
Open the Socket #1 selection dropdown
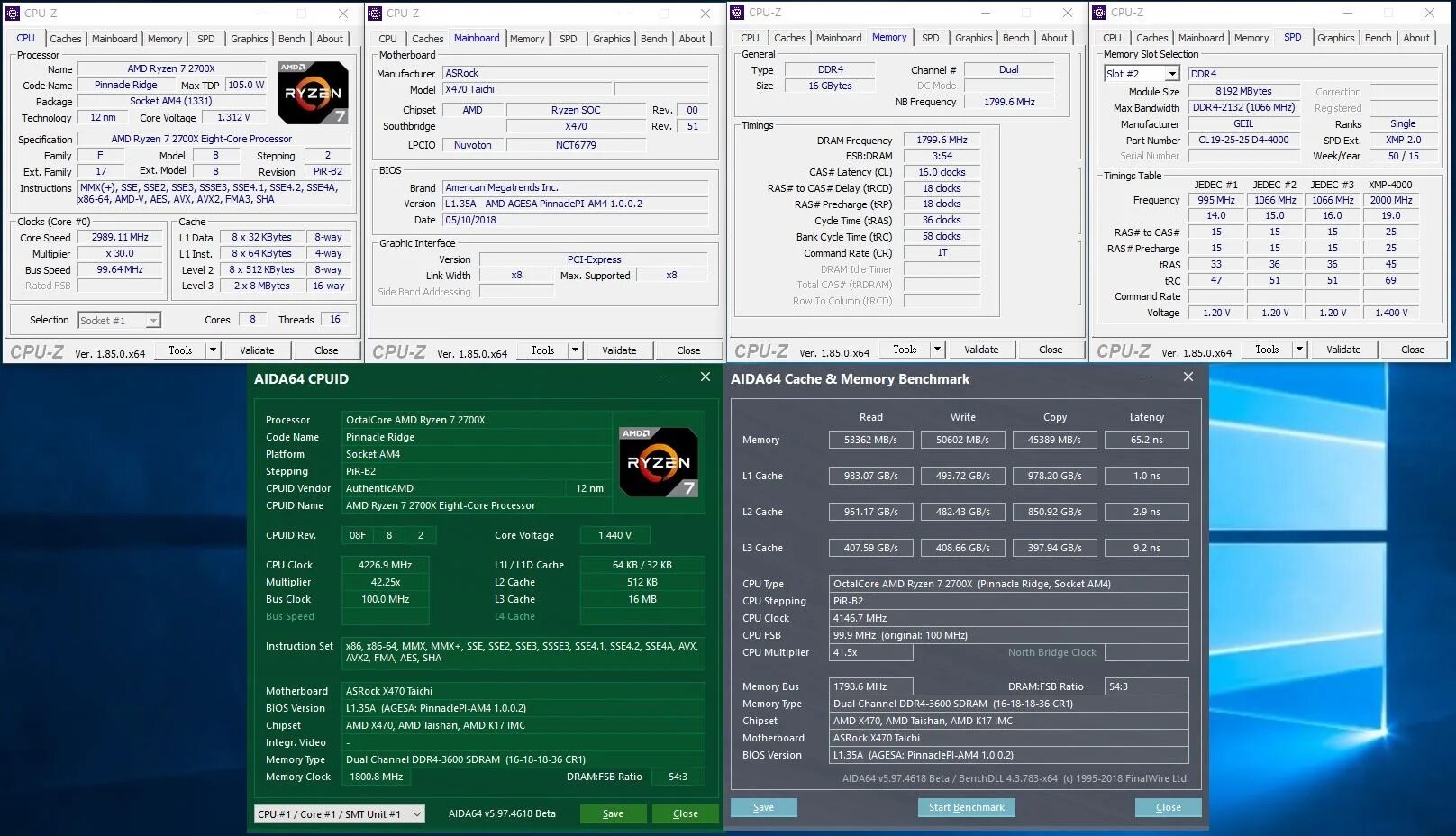click(x=119, y=320)
